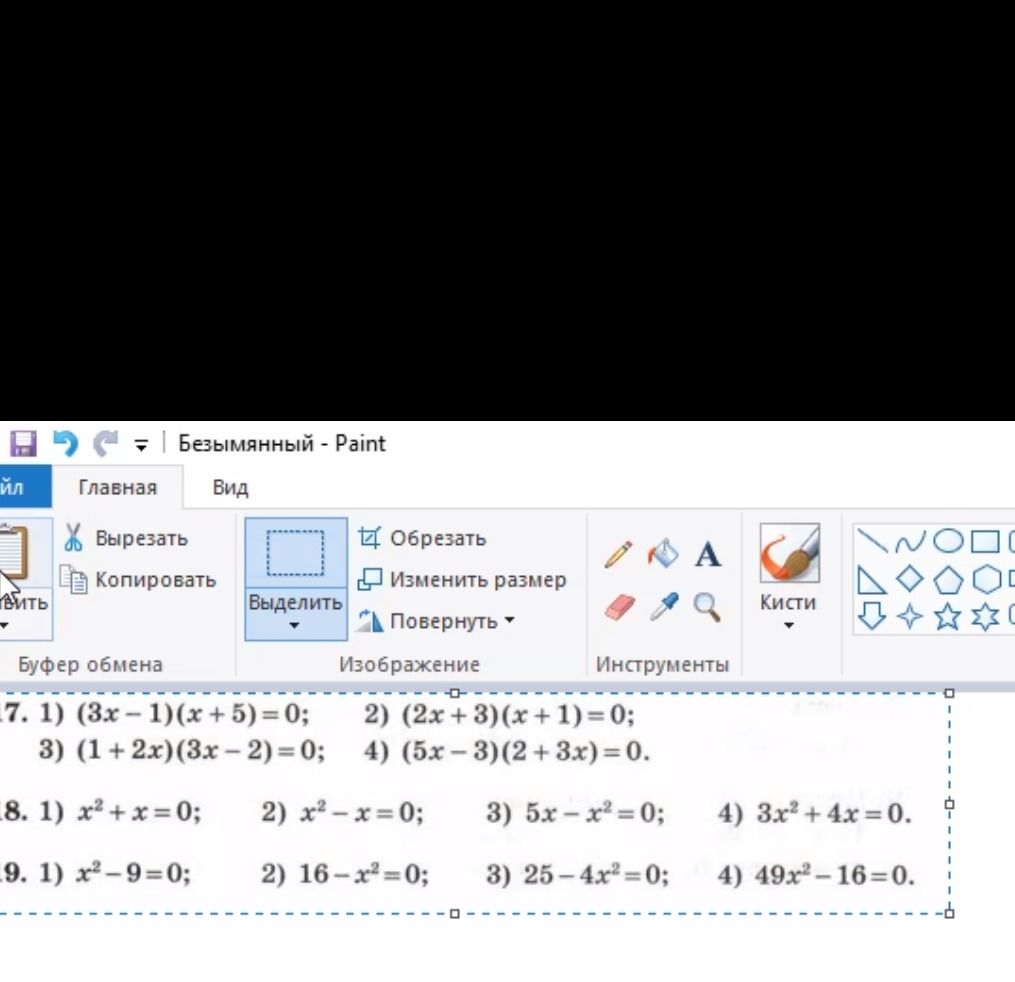The width and height of the screenshot is (1015, 982).
Task: Select the Magnifier tool
Action: (x=706, y=607)
